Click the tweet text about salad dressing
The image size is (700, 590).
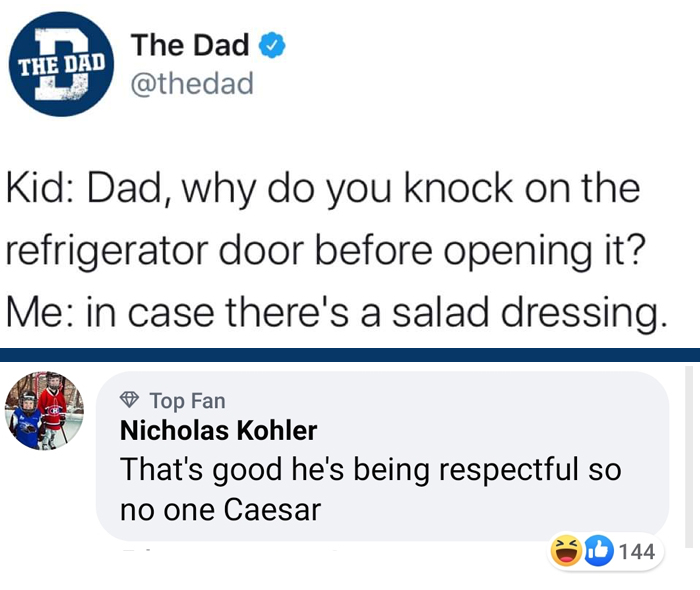[x=337, y=249]
